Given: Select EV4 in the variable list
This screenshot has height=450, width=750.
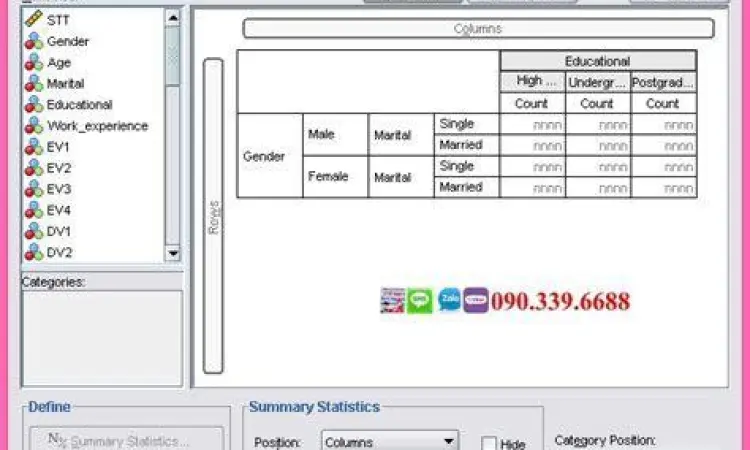Looking at the screenshot, I should 59,210.
